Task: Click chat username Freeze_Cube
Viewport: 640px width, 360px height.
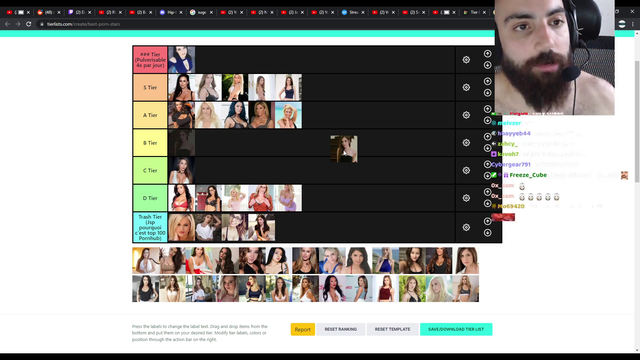Action: (528, 175)
